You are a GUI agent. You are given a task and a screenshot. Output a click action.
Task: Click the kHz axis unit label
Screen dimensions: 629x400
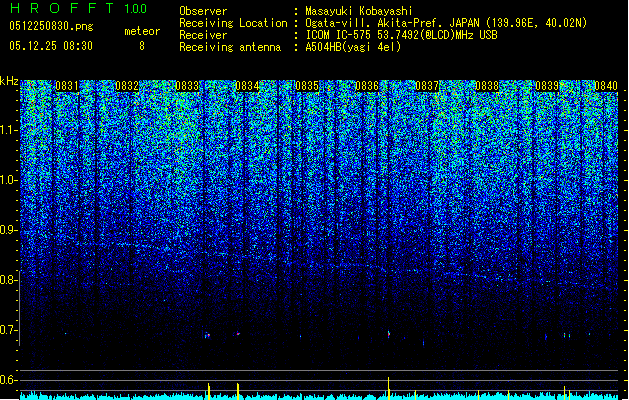[9, 81]
